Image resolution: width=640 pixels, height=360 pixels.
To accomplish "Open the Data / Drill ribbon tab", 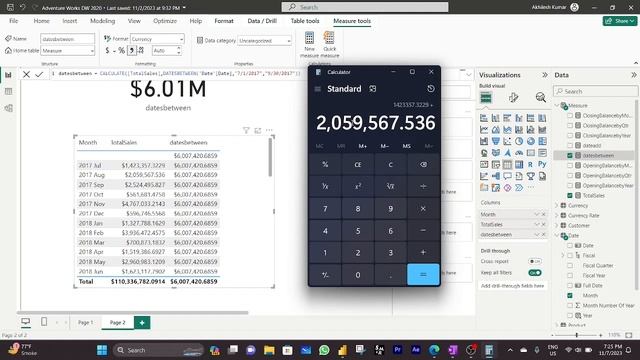I will pyautogui.click(x=262, y=21).
